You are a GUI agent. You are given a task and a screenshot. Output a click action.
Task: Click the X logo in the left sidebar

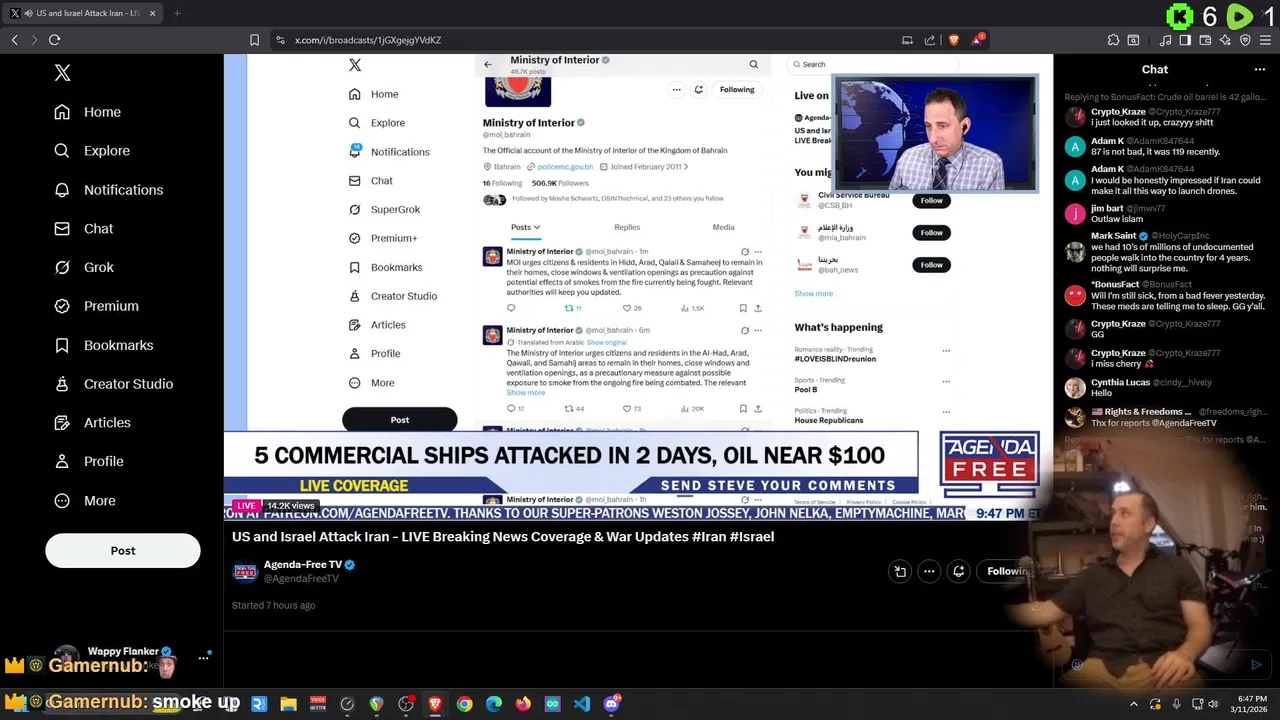click(x=62, y=73)
